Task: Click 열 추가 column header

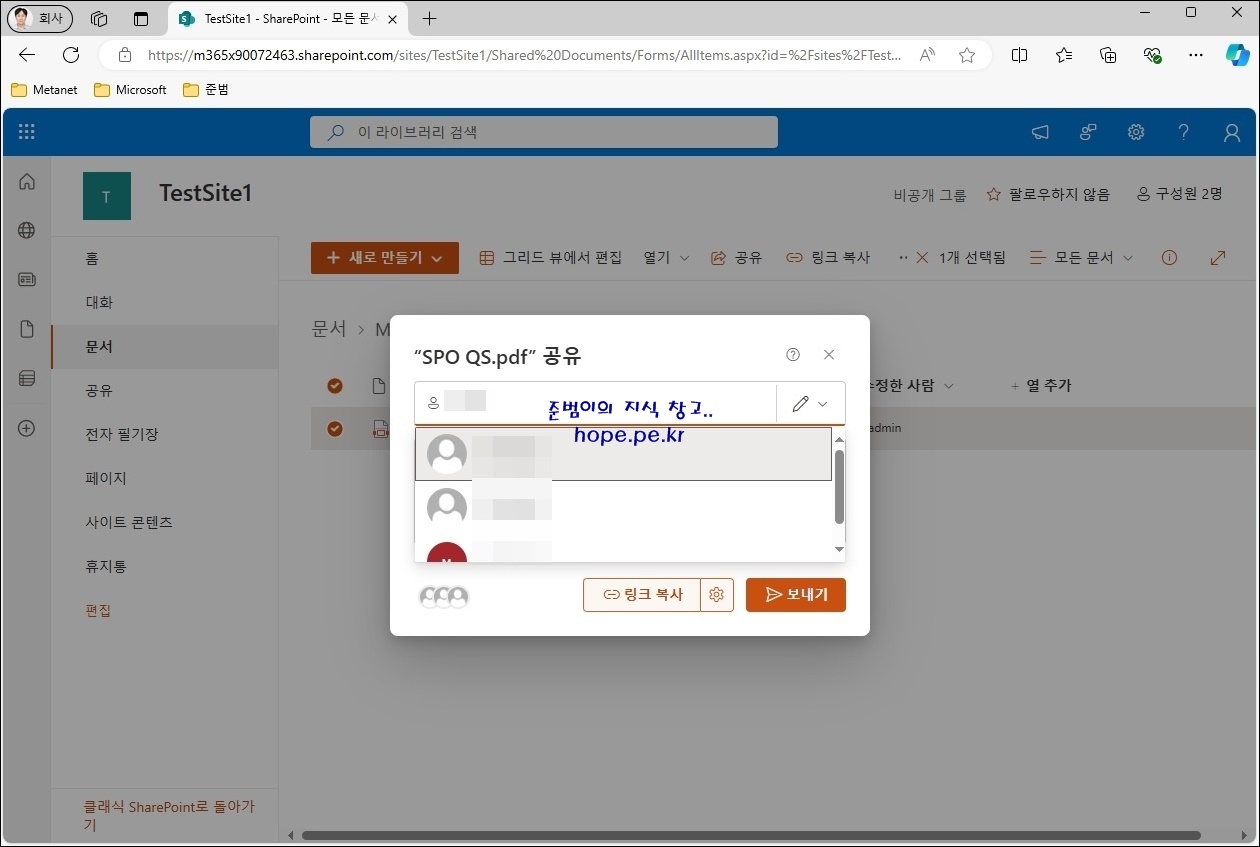Action: coord(1040,385)
